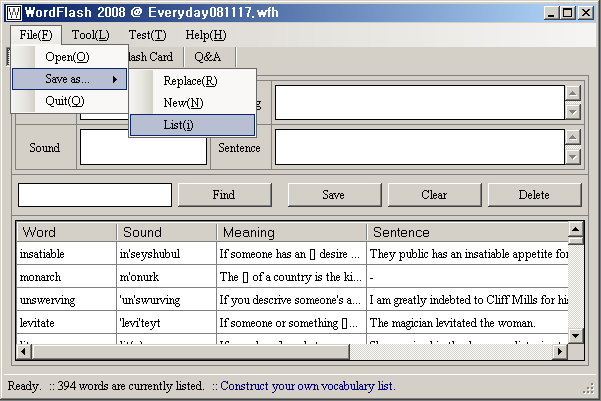Maximize the WordFlash 2008 window

click(567, 13)
